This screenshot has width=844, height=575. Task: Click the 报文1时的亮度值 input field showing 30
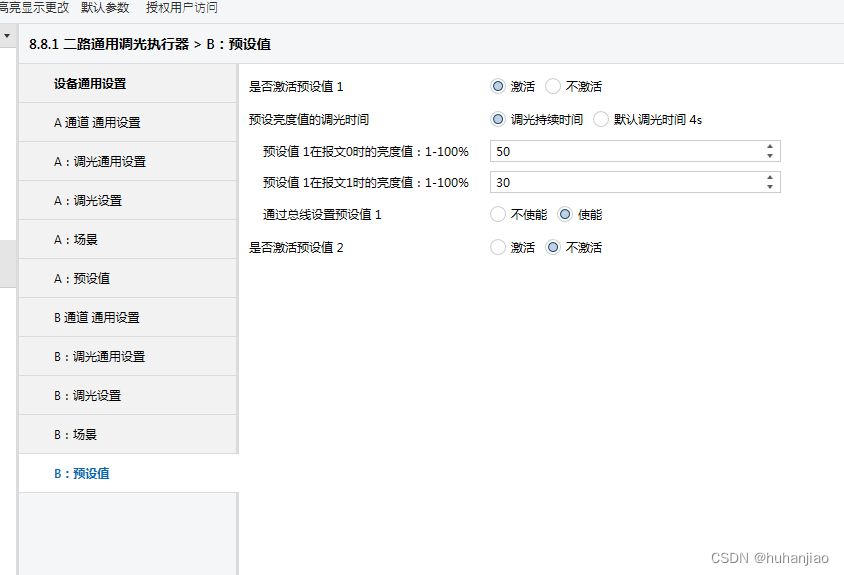pos(625,182)
